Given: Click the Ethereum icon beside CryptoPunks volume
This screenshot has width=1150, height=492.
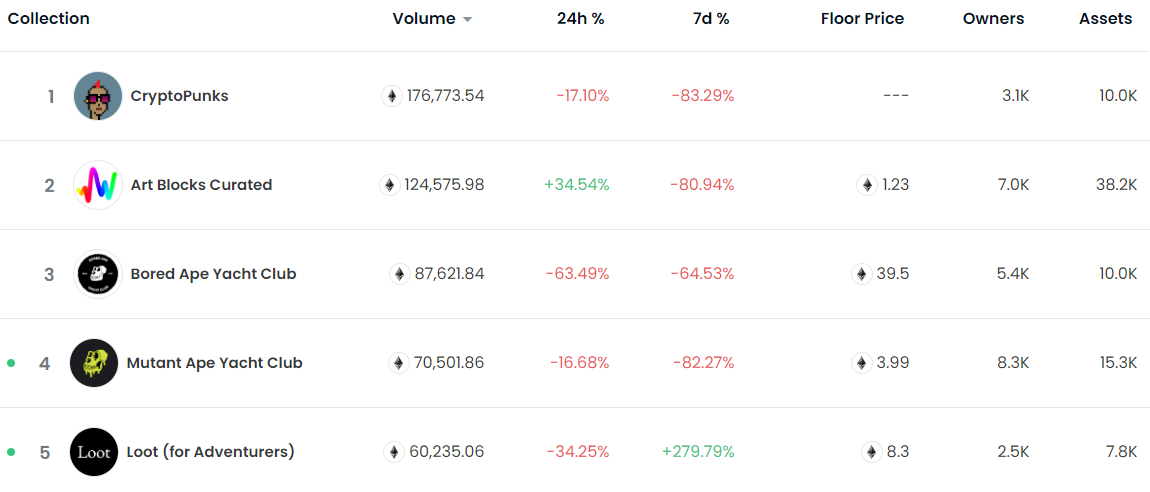Looking at the screenshot, I should (x=392, y=96).
